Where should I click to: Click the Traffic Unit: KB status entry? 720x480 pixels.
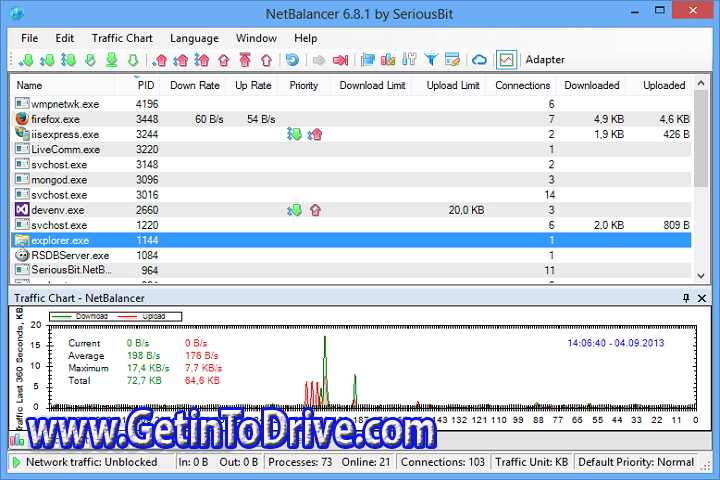pyautogui.click(x=532, y=462)
